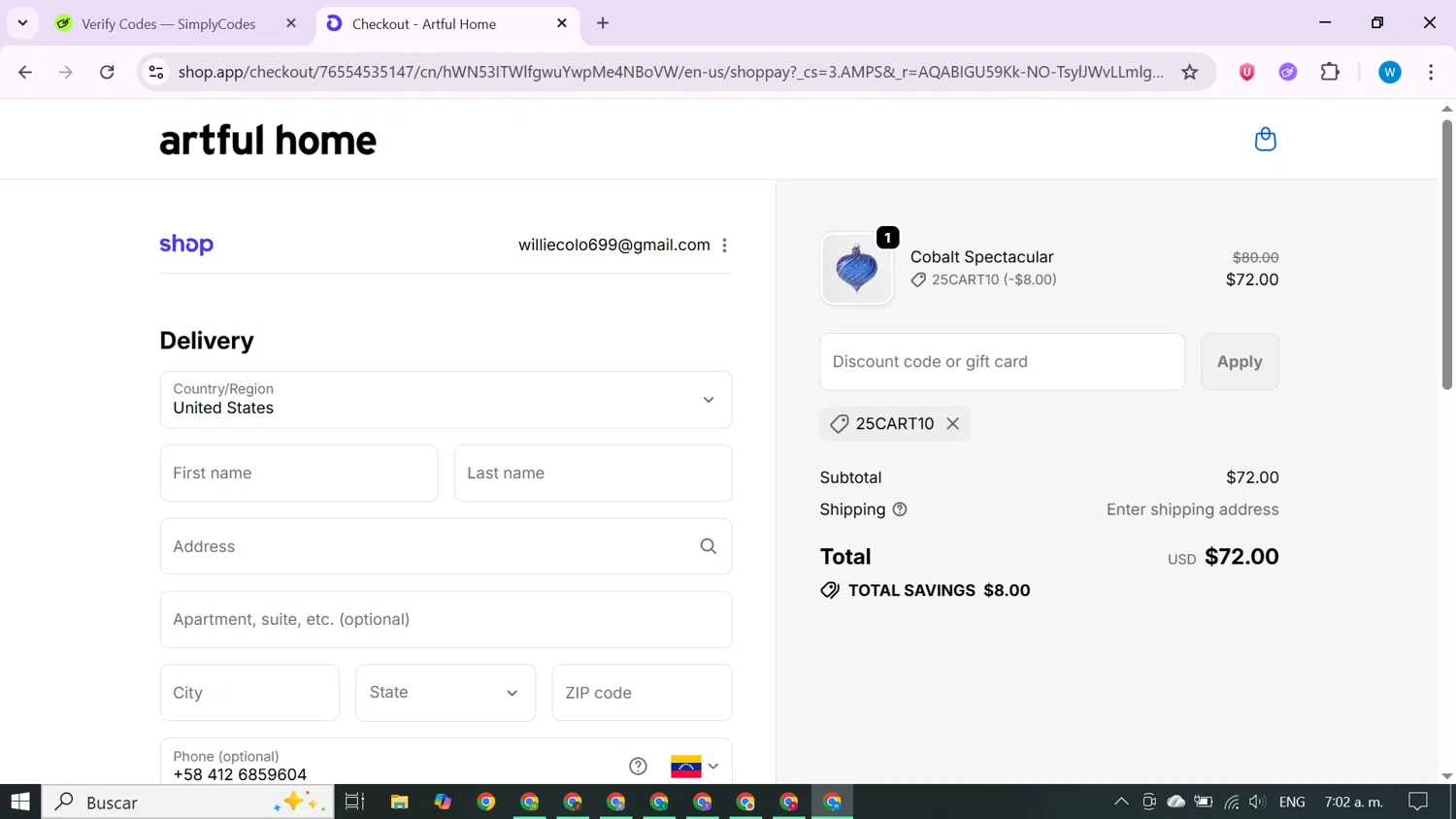Open the Chrome extensions puzzle icon

coord(1330,72)
